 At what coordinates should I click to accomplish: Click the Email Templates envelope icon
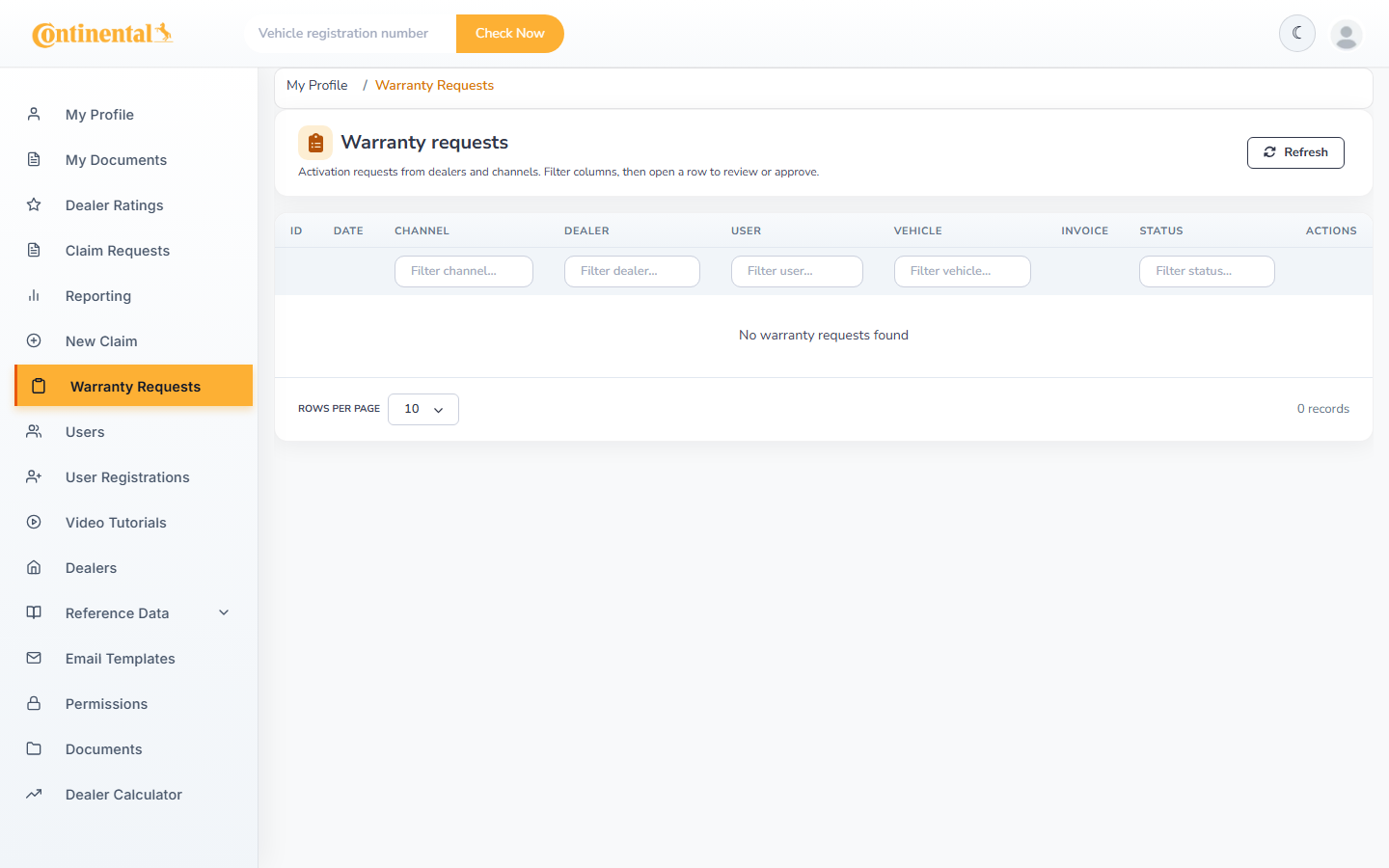[34, 658]
